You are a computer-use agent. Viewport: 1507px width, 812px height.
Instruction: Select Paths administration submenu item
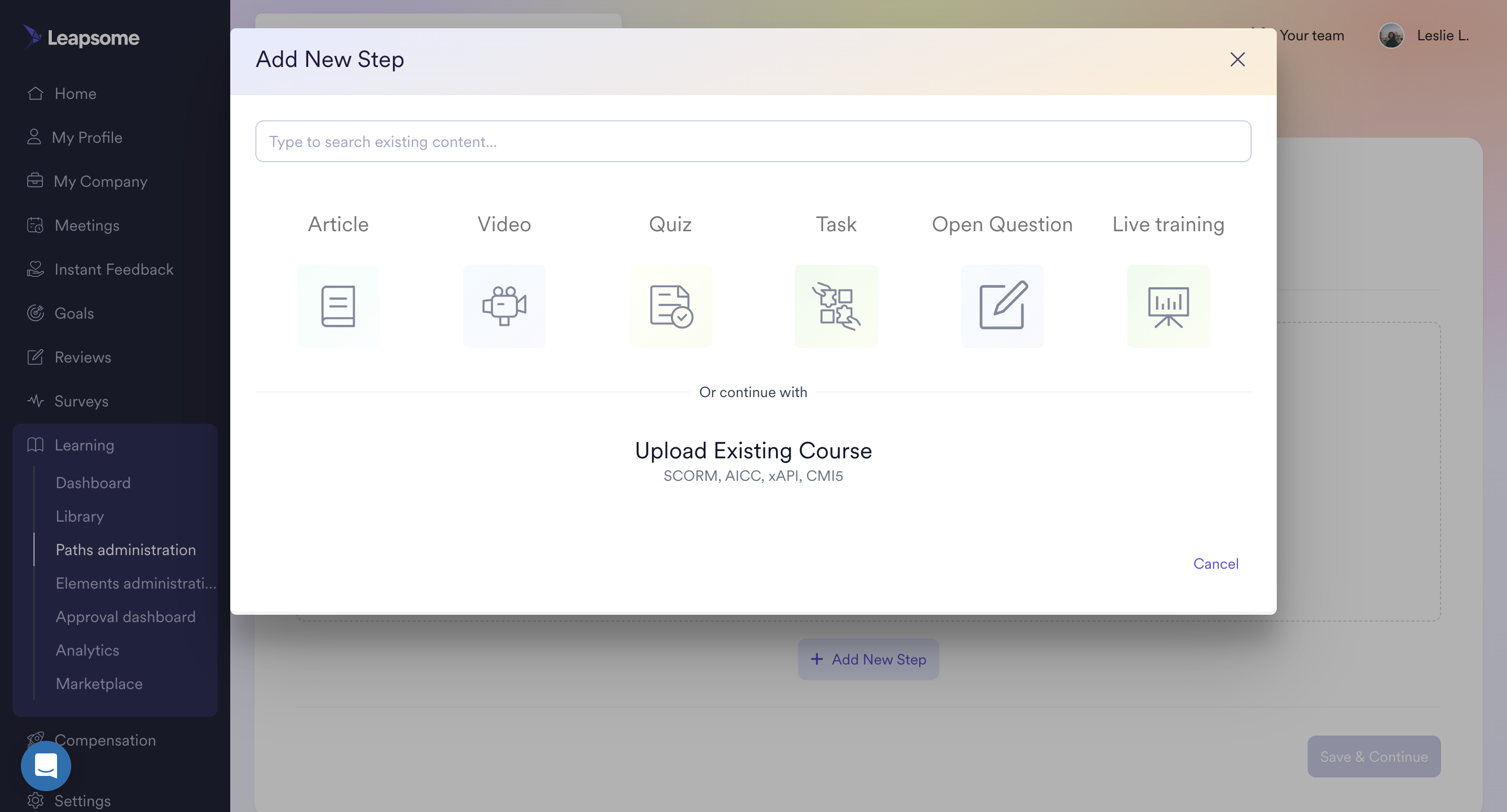point(126,549)
